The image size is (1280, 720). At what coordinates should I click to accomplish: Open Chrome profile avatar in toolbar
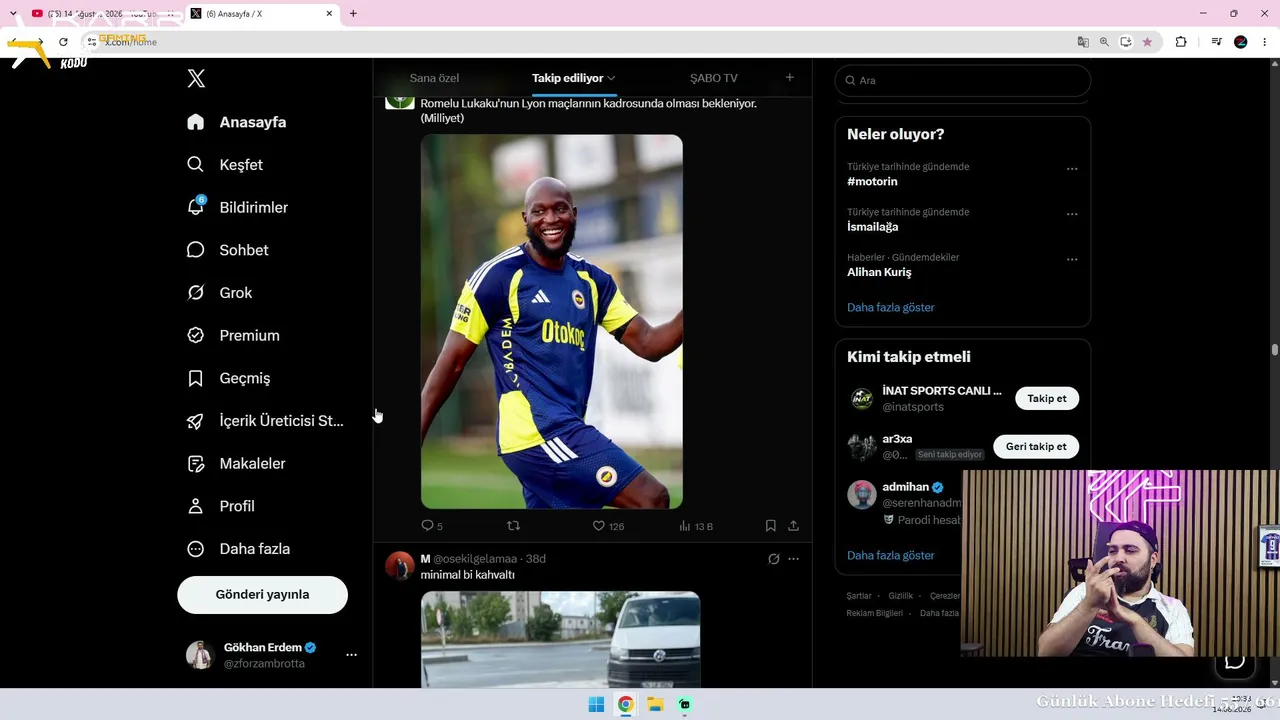click(1241, 42)
